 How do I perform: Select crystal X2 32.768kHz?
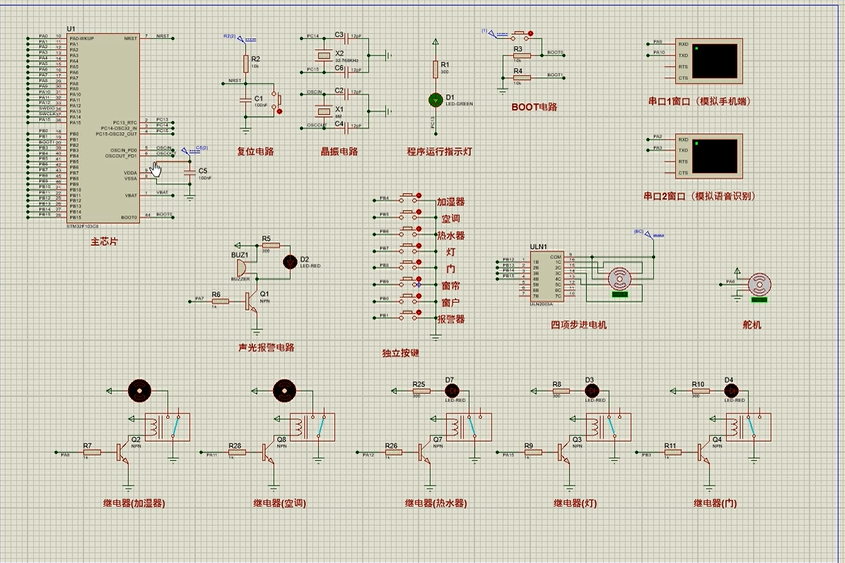tap(323, 54)
